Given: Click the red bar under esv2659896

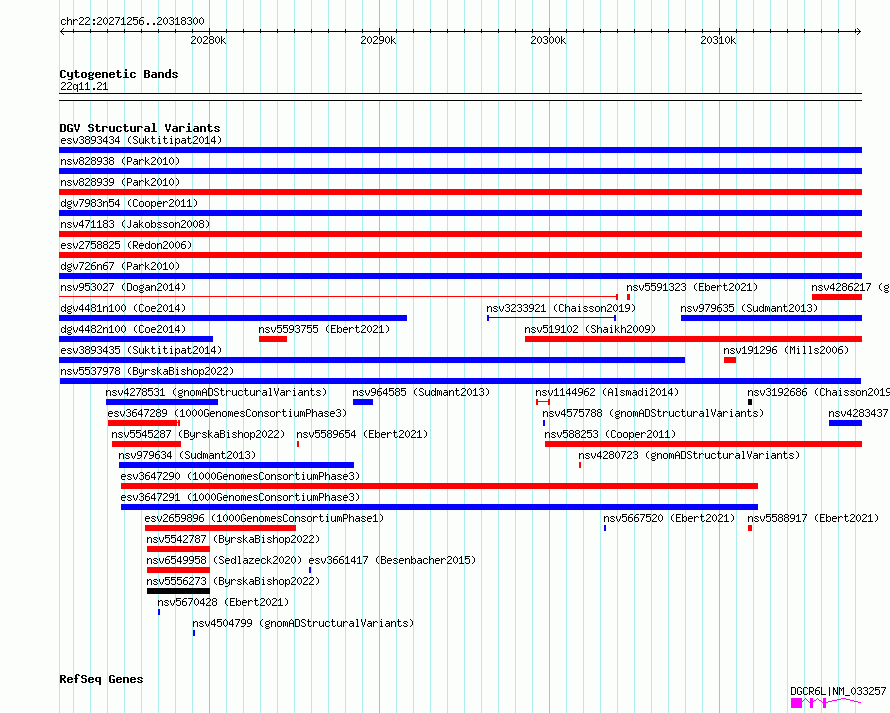Looking at the screenshot, I should [x=221, y=528].
